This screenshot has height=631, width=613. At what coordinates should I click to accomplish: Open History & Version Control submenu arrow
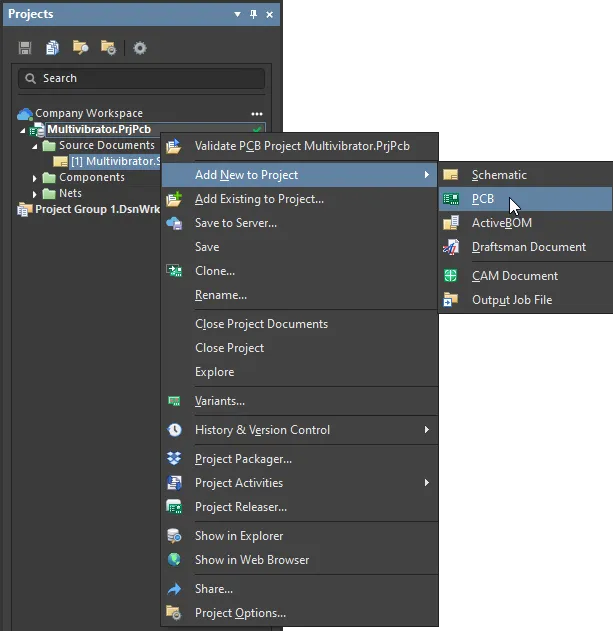(427, 430)
